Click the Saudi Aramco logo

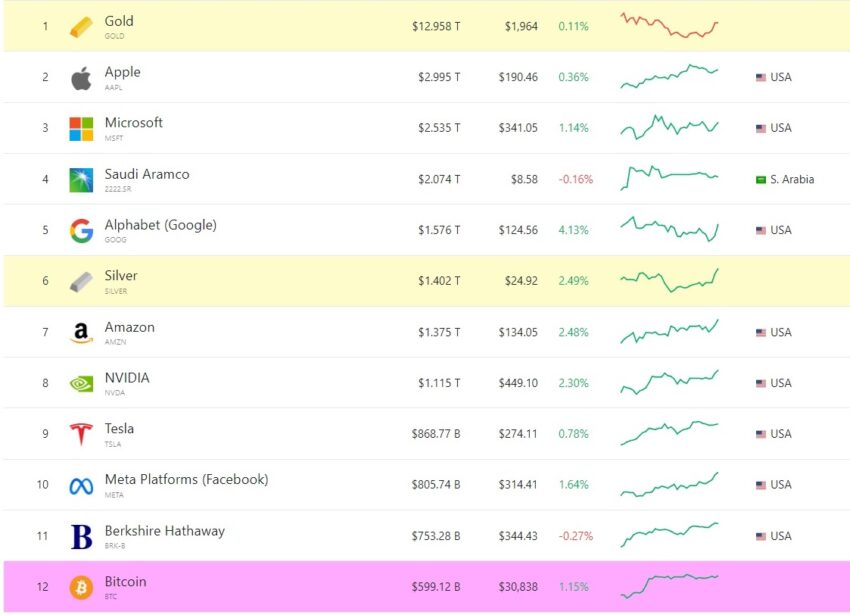click(x=81, y=180)
